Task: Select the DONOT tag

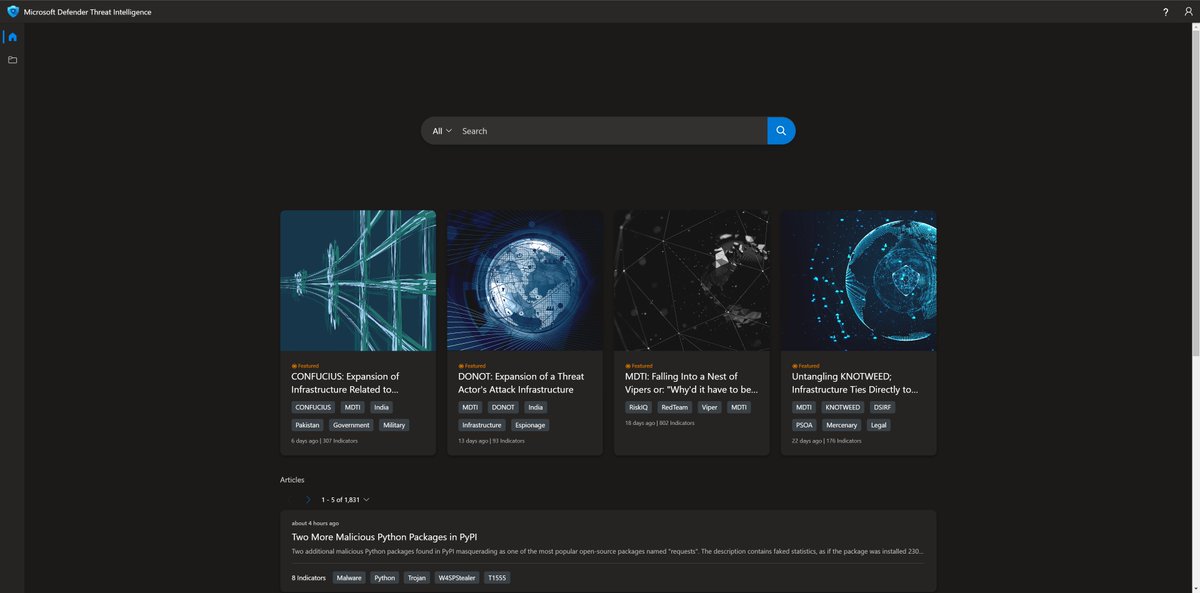Action: [503, 407]
